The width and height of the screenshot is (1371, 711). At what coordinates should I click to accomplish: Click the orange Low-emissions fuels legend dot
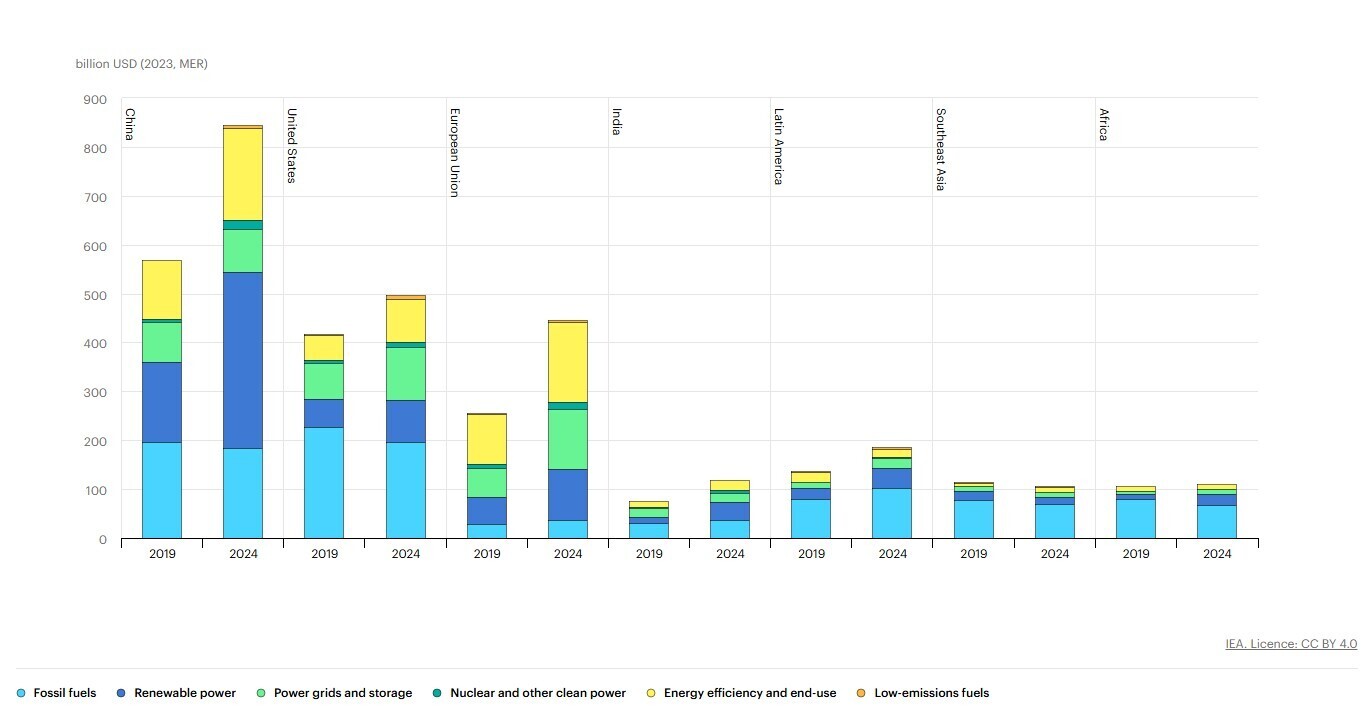[x=862, y=693]
